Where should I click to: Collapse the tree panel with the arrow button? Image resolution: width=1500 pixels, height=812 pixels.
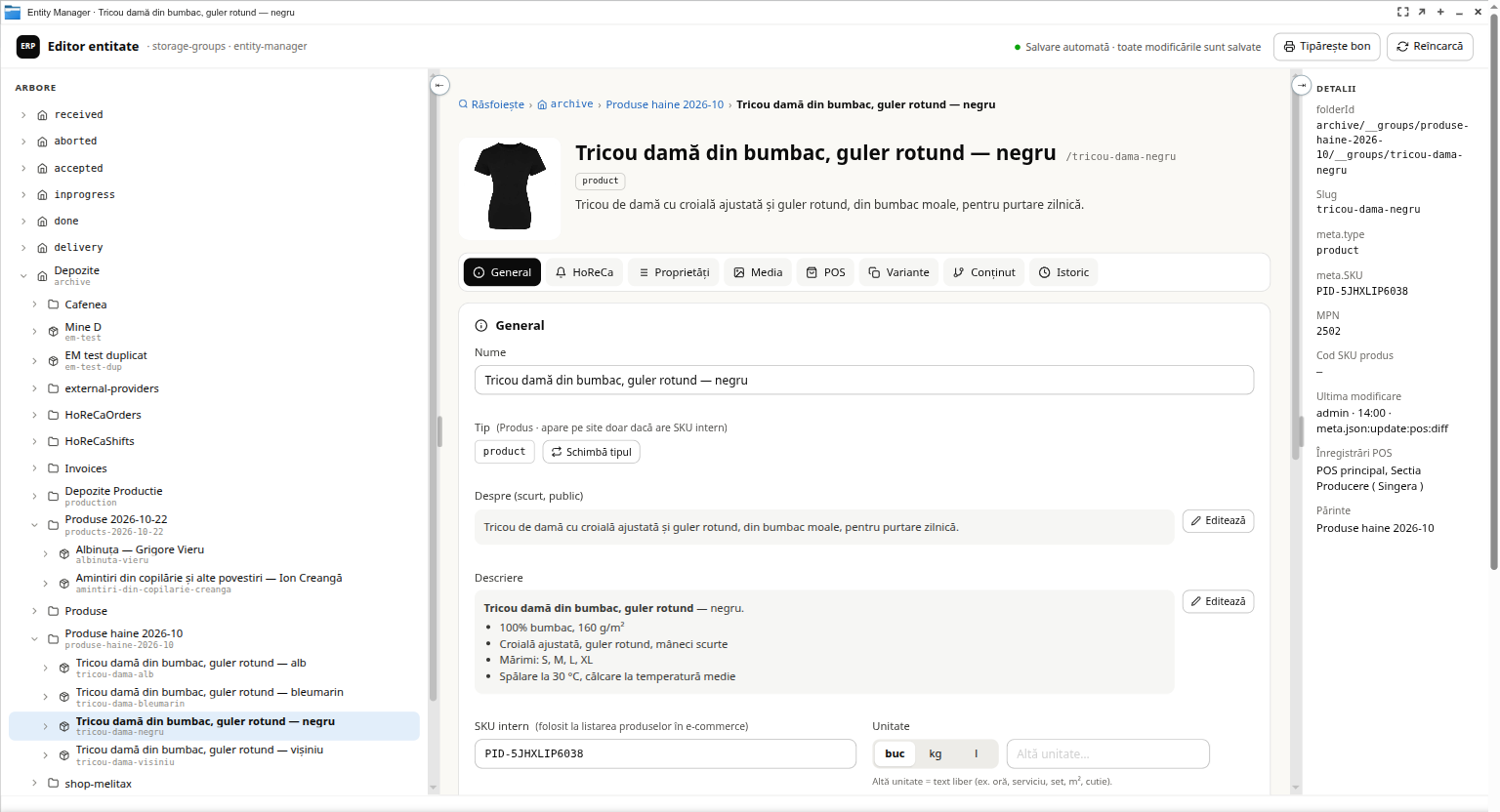tap(440, 85)
